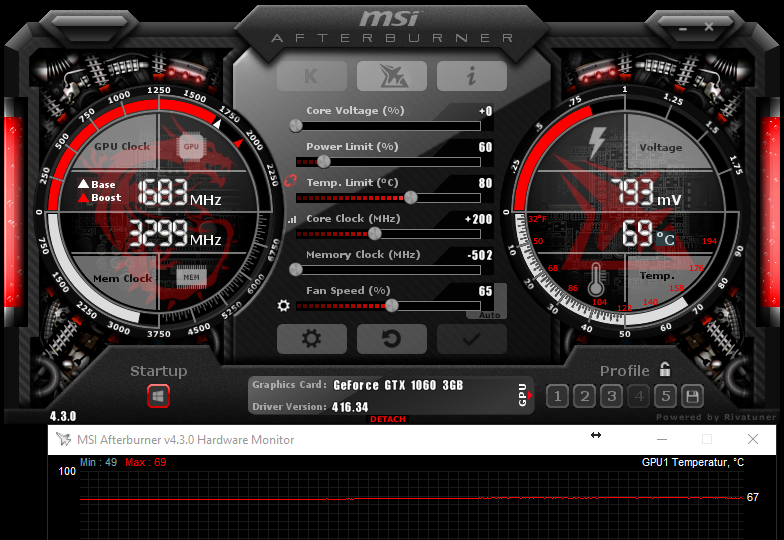Click the fan settings gear icon beside Fan Speed

coord(284,306)
